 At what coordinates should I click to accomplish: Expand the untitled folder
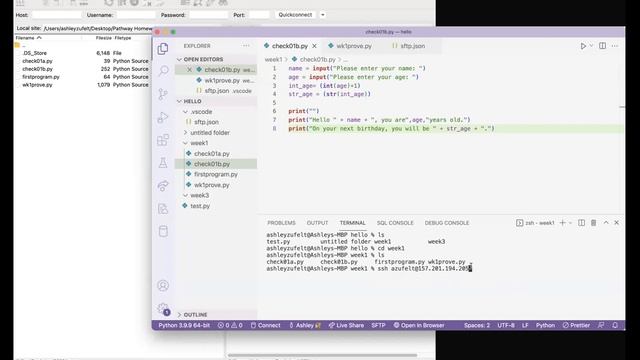coord(209,133)
